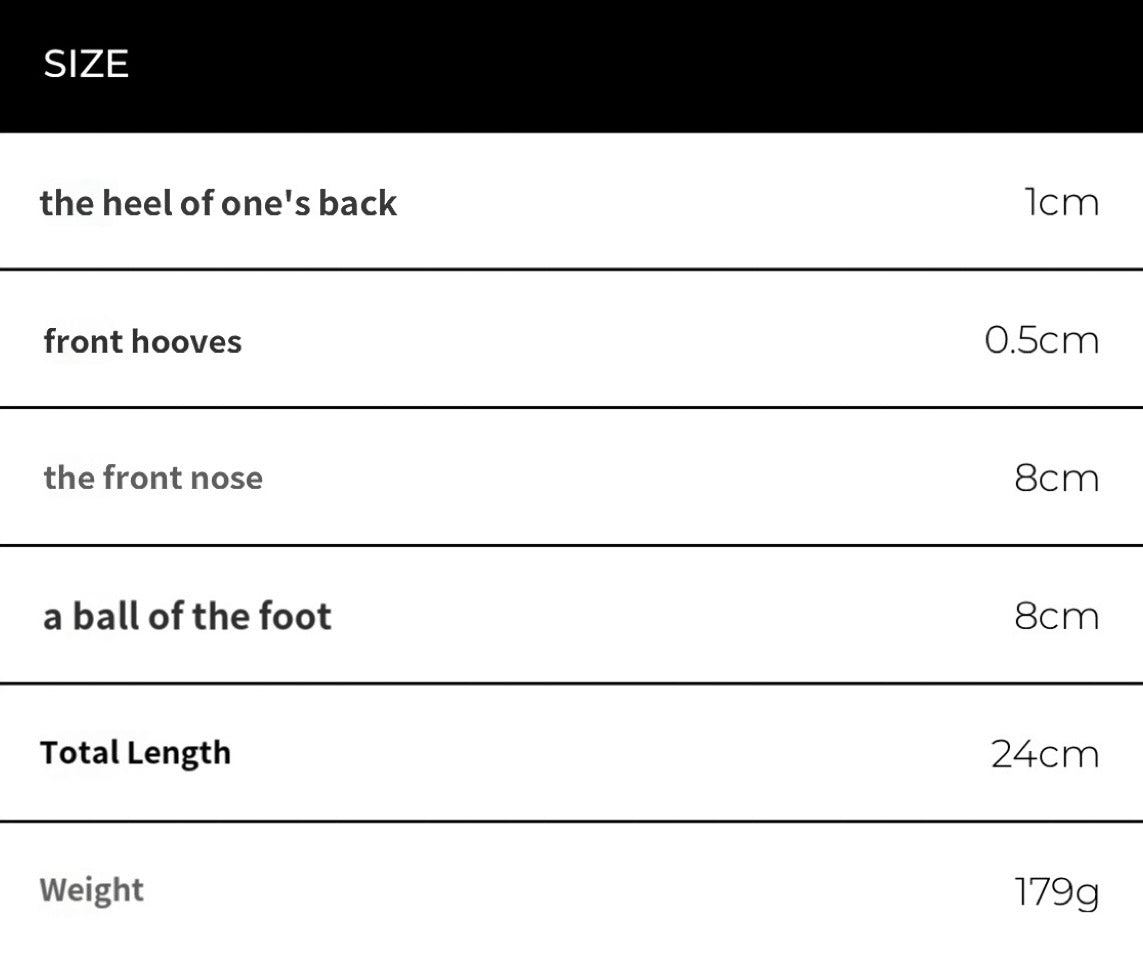Click the divider line below heel row
1143x953 pixels.
coord(572,270)
